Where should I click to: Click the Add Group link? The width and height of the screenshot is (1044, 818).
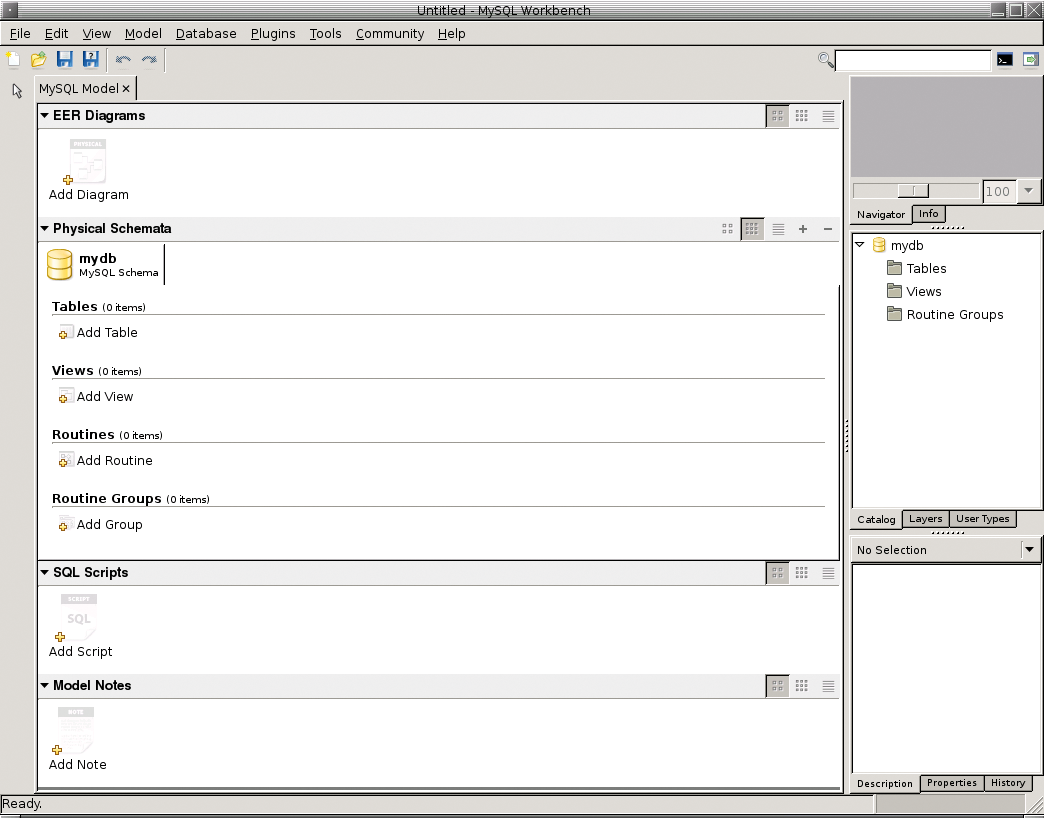pyautogui.click(x=101, y=524)
